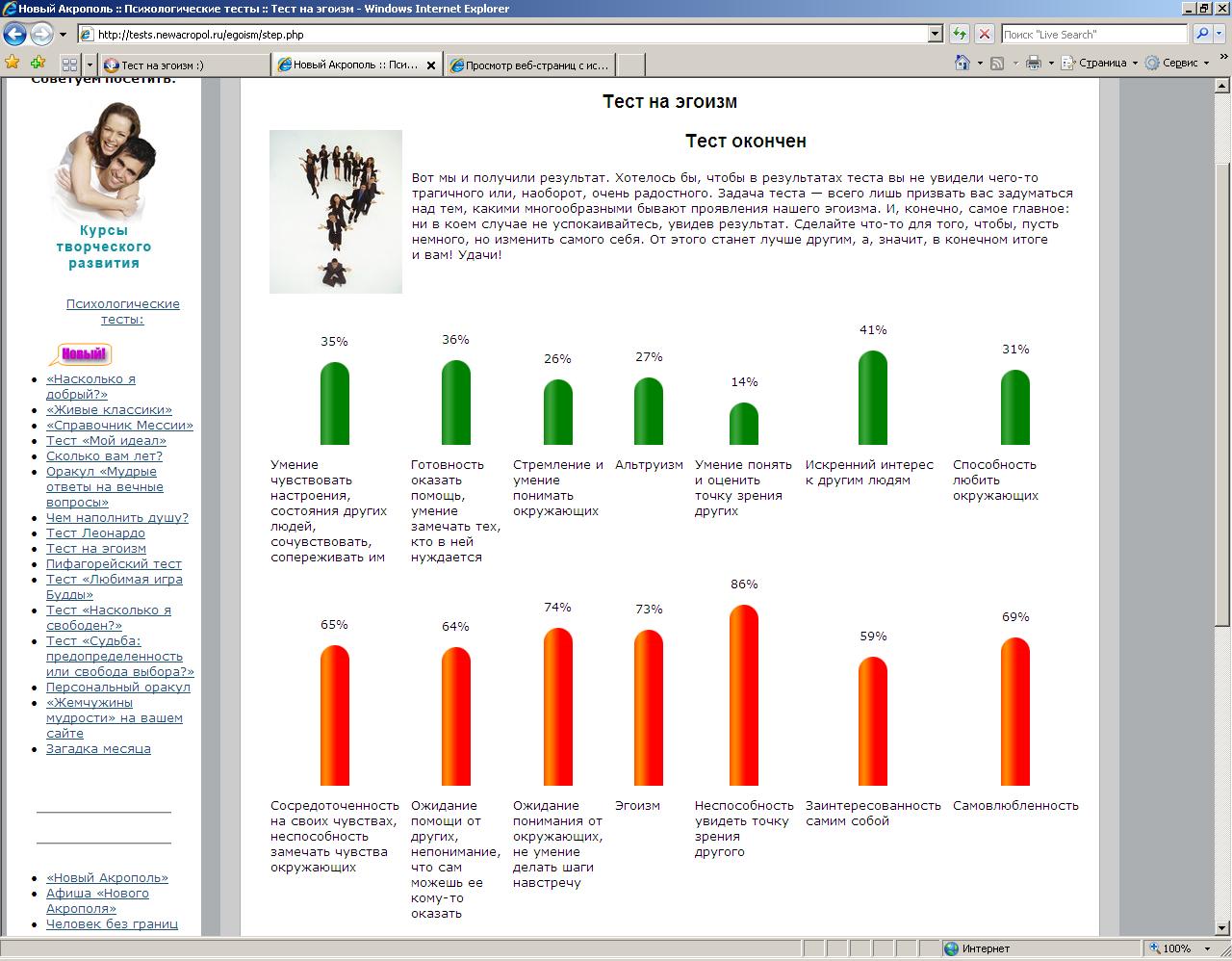Expand the zoom level dropdown arrow

[1209, 948]
